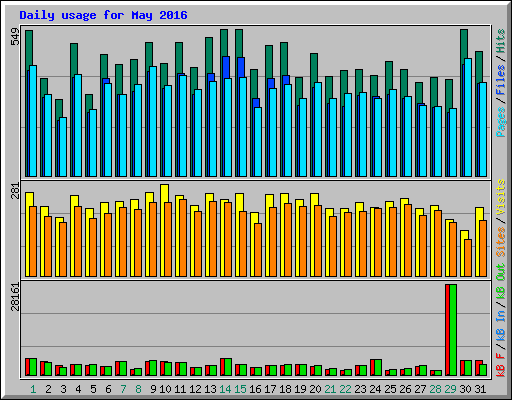Click the orange Sites bar above day 30
This screenshot has width=512, height=400.
[468, 258]
